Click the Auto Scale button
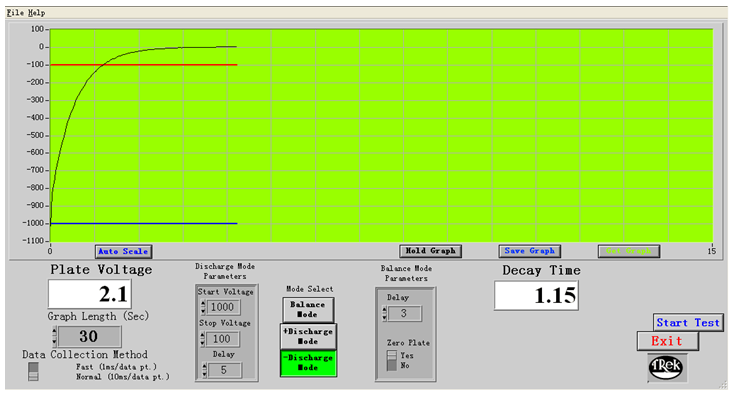Screen dimensions: 740x396 click(x=123, y=252)
